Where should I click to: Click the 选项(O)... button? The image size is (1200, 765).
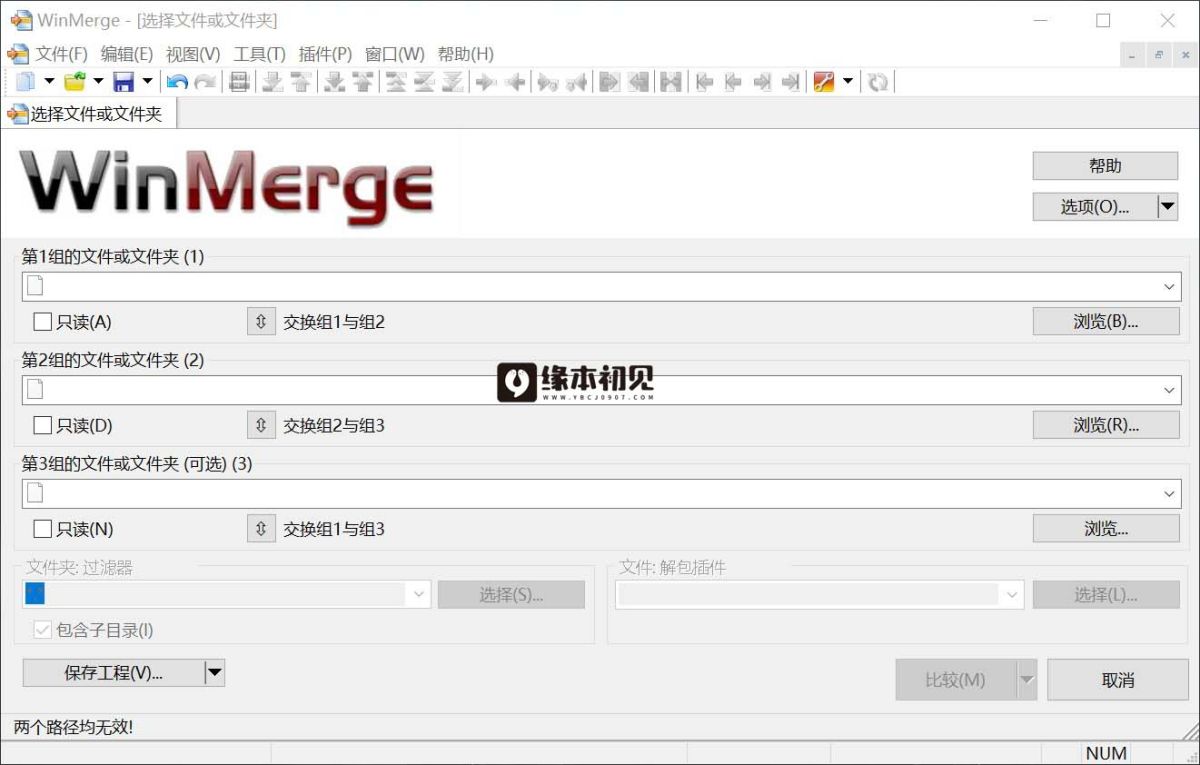(x=1095, y=207)
